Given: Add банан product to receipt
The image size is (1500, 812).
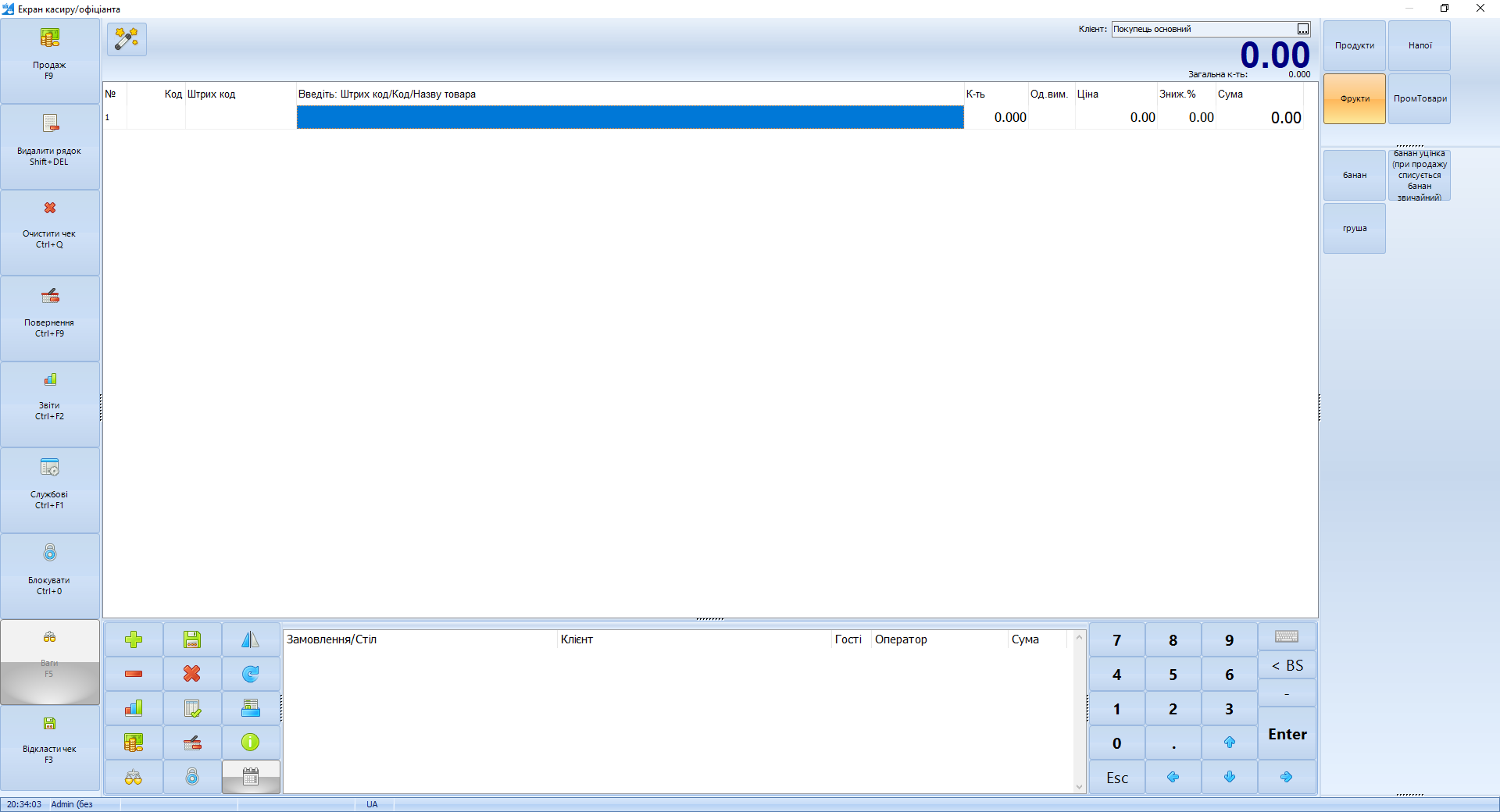Looking at the screenshot, I should point(1355,175).
